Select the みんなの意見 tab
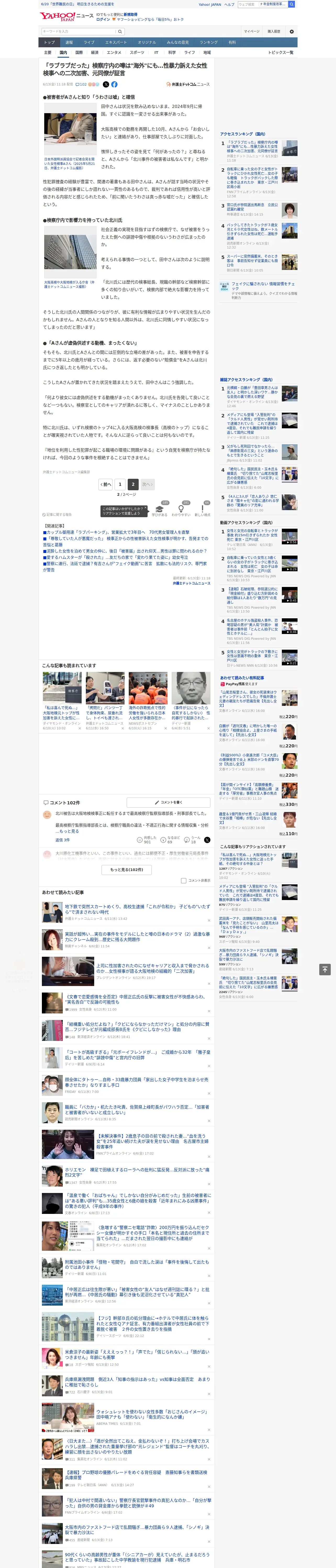 click(x=178, y=43)
